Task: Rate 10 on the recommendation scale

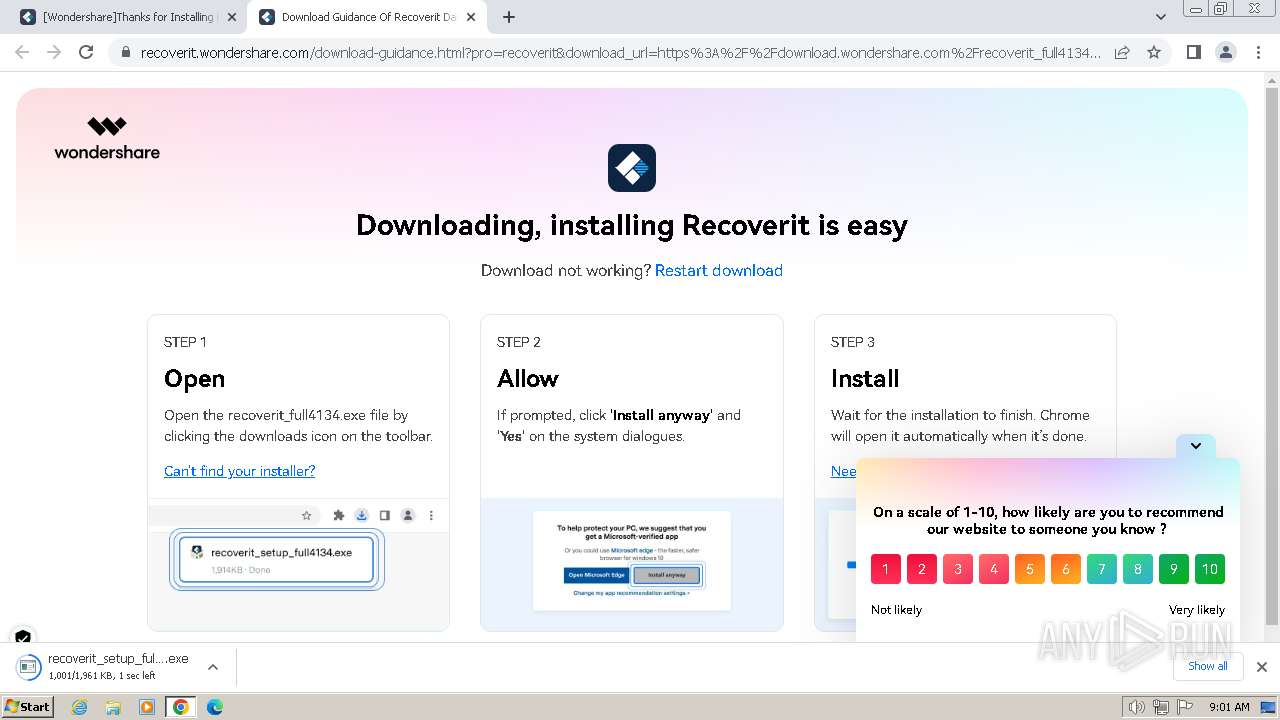Action: tap(1210, 569)
